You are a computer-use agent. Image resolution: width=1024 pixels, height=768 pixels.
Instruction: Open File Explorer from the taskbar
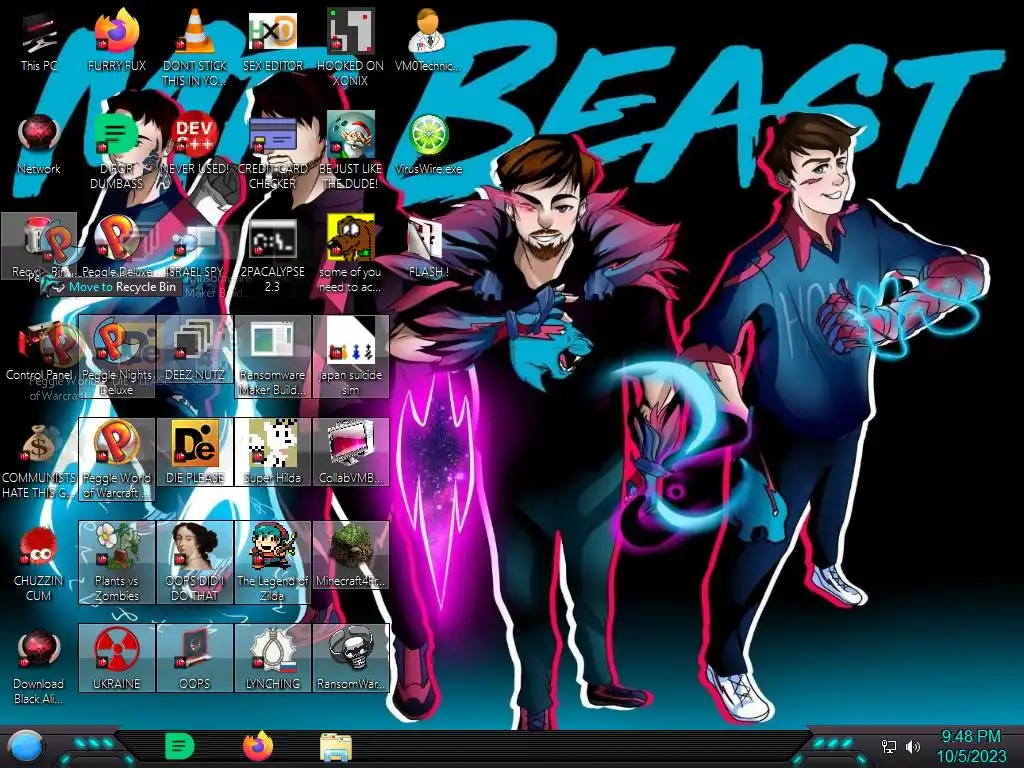[336, 747]
